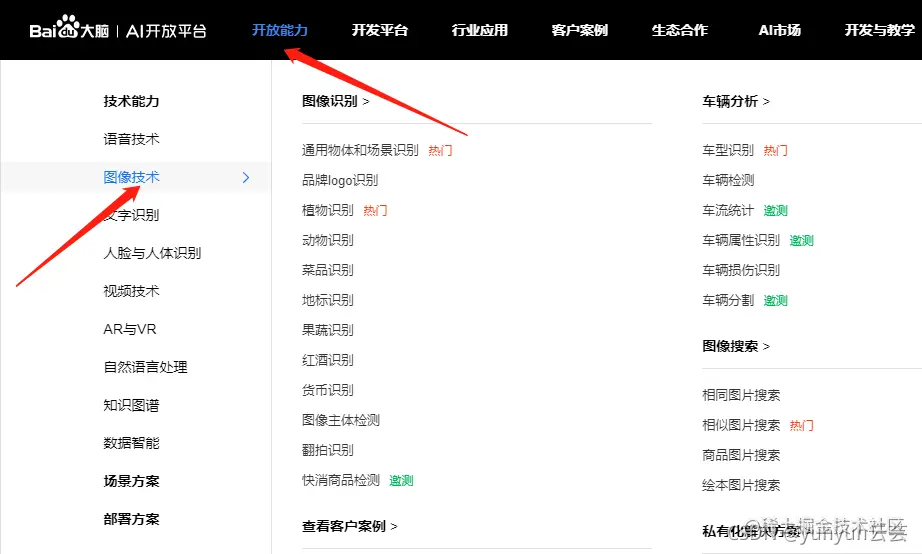
Task: Select 视频技术 in the sidebar
Action: click(131, 291)
